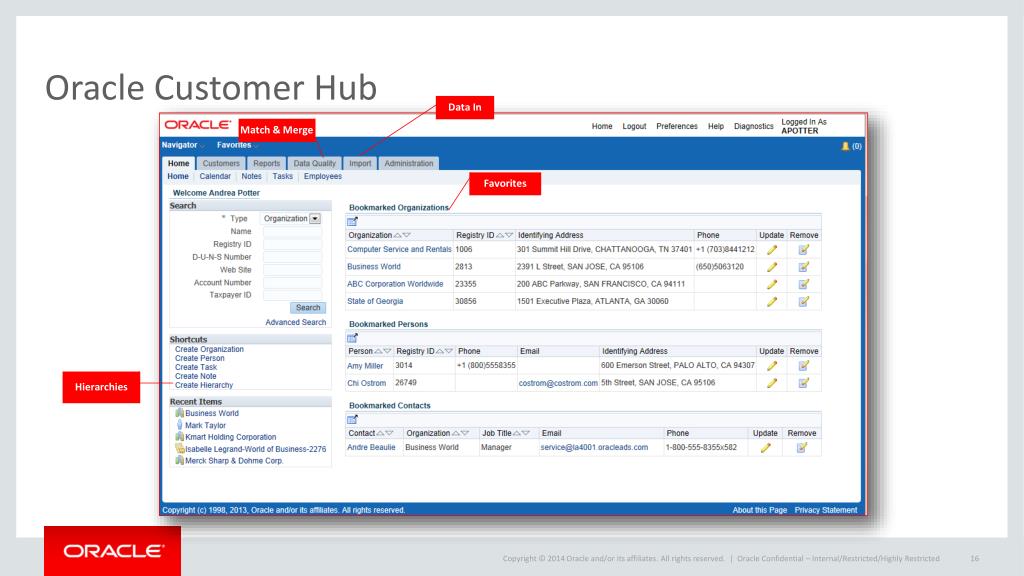This screenshot has width=1024, height=576.
Task: Remove Business World organization bookmark icon
Action: [x=804, y=267]
